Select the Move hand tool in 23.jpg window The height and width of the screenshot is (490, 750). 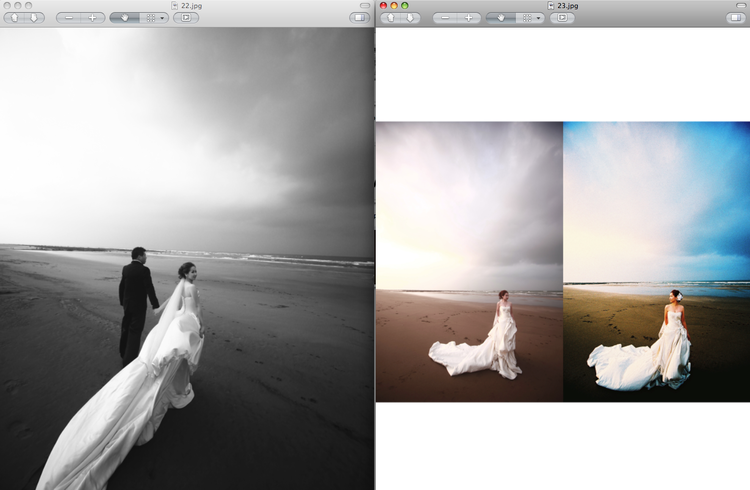pos(501,18)
